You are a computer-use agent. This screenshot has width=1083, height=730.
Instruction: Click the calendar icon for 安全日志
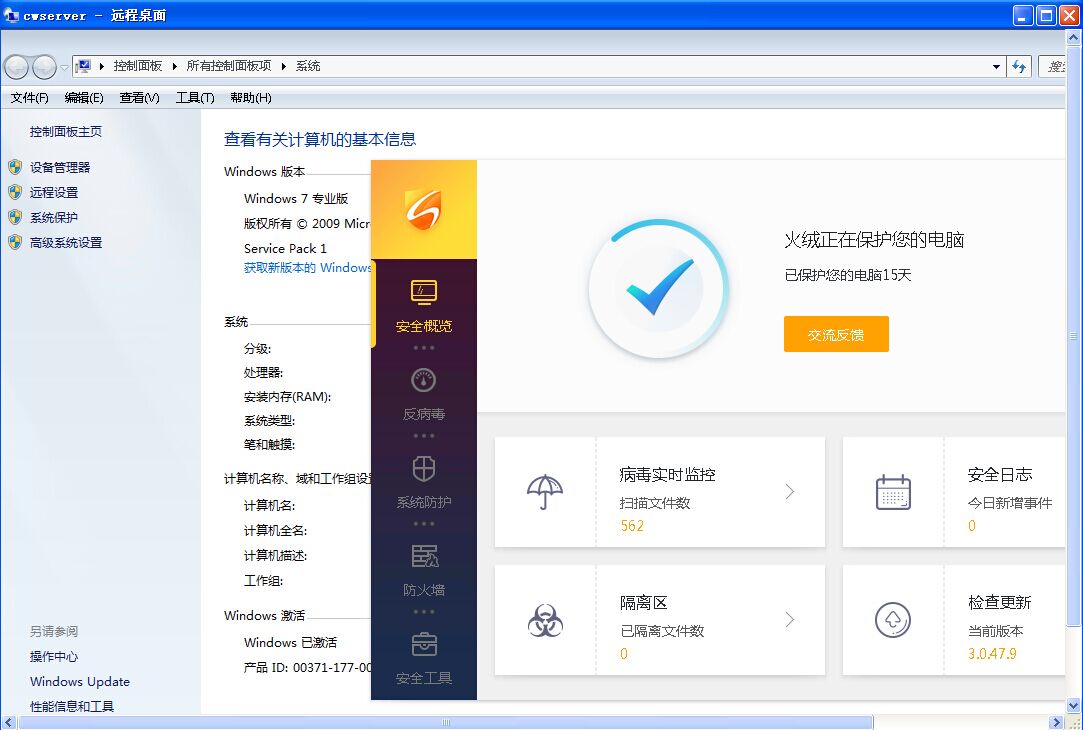click(893, 491)
